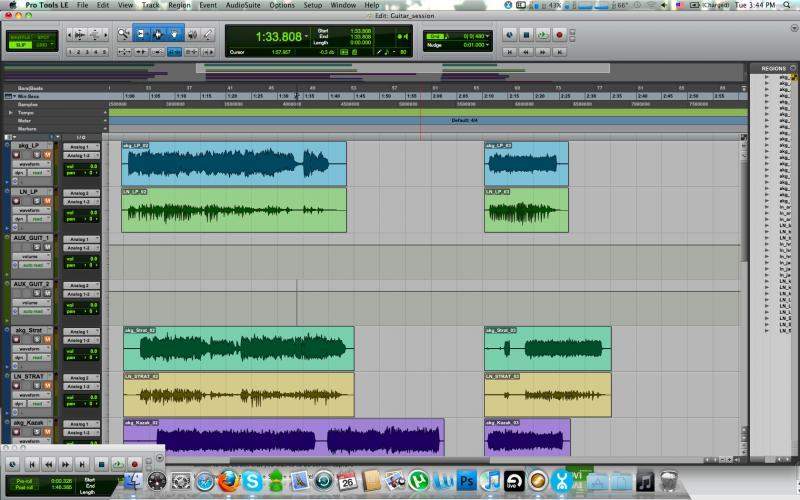Select the Trimmer tool
Viewport: 800px width, 500px height.
coord(141,34)
